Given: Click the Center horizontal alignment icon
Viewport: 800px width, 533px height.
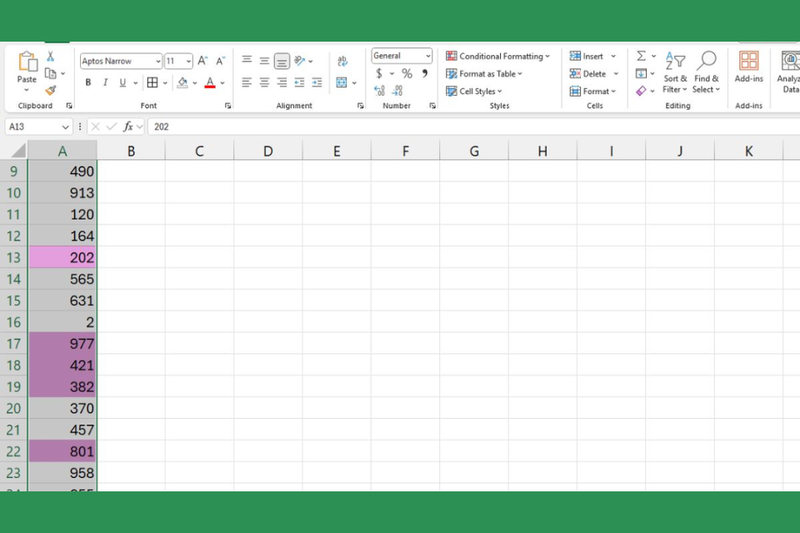Looking at the screenshot, I should point(264,82).
